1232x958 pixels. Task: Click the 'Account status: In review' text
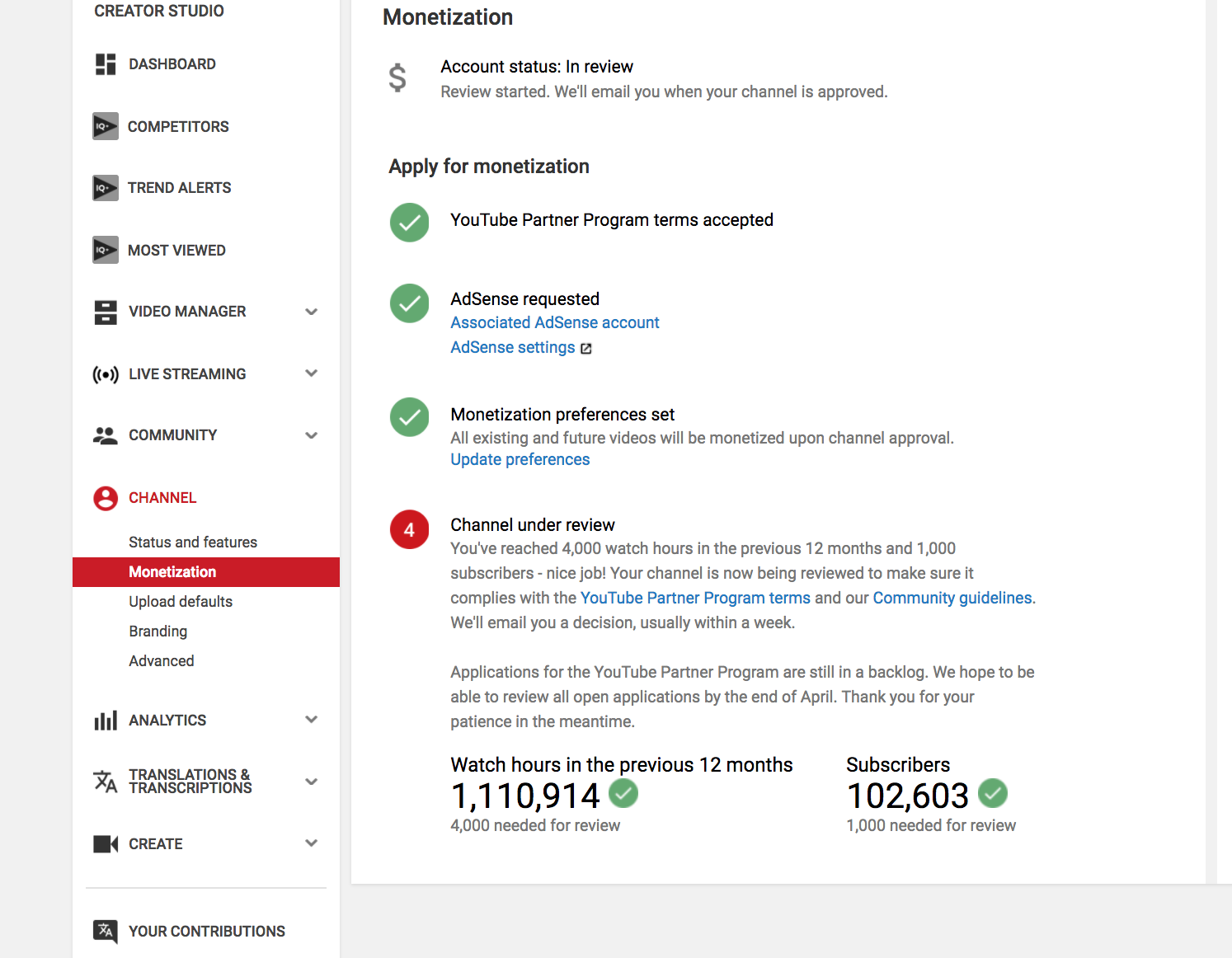tap(537, 67)
